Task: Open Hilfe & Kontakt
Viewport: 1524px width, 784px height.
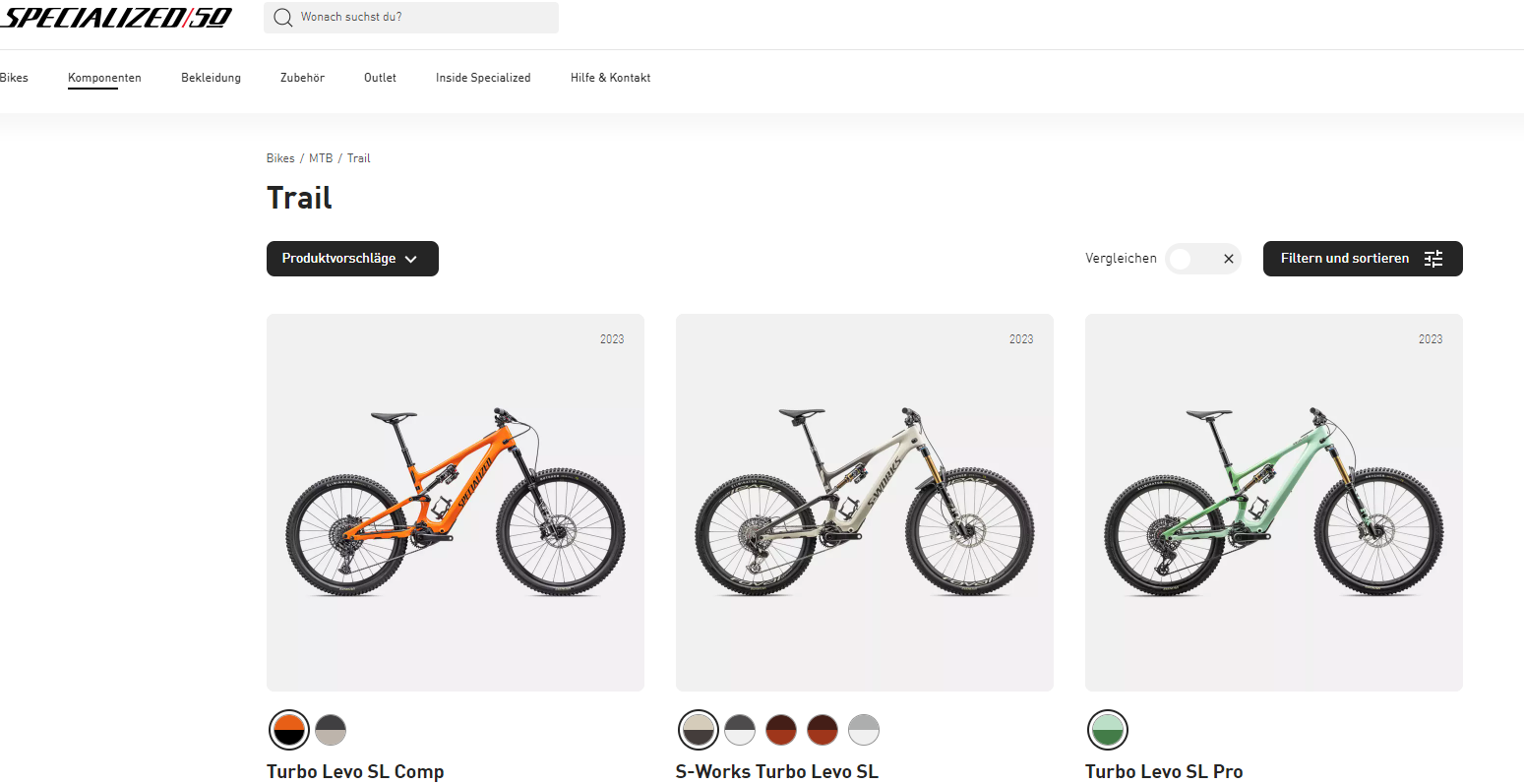Action: pyautogui.click(x=610, y=78)
